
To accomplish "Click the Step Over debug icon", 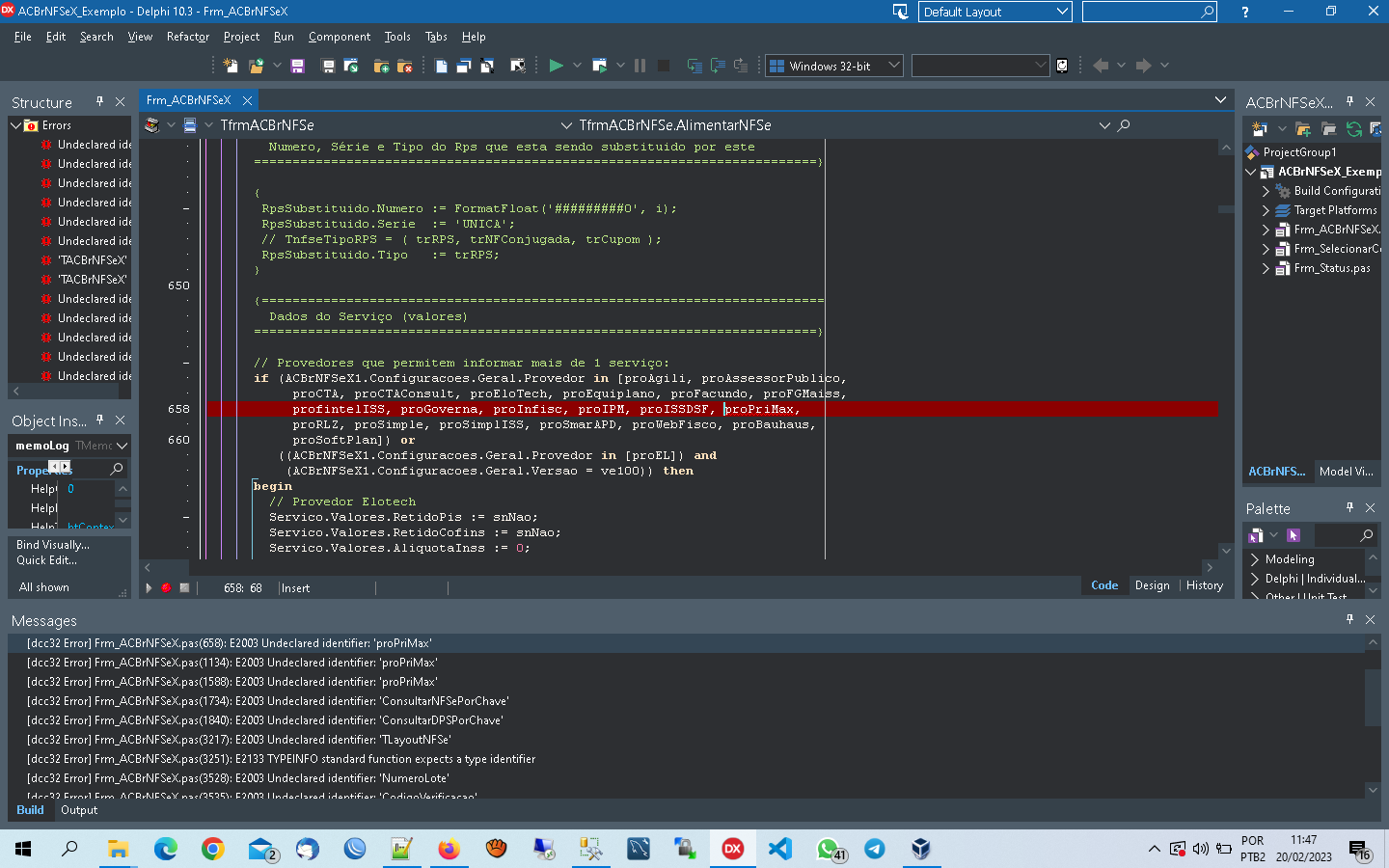I will point(718,66).
